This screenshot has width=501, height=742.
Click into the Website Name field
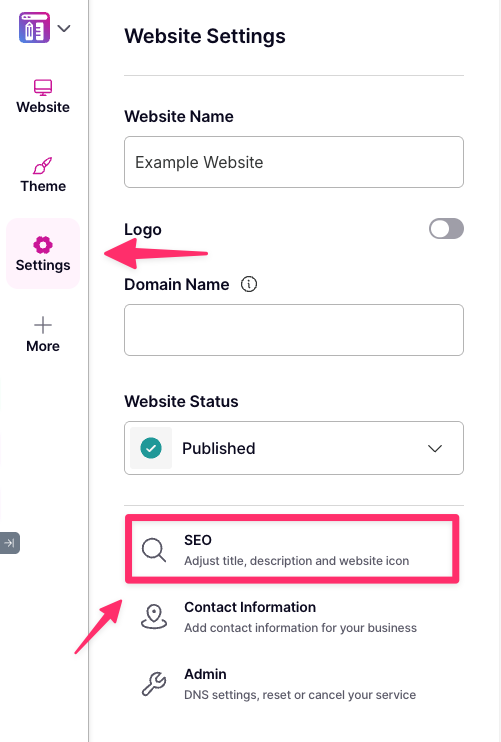point(294,162)
